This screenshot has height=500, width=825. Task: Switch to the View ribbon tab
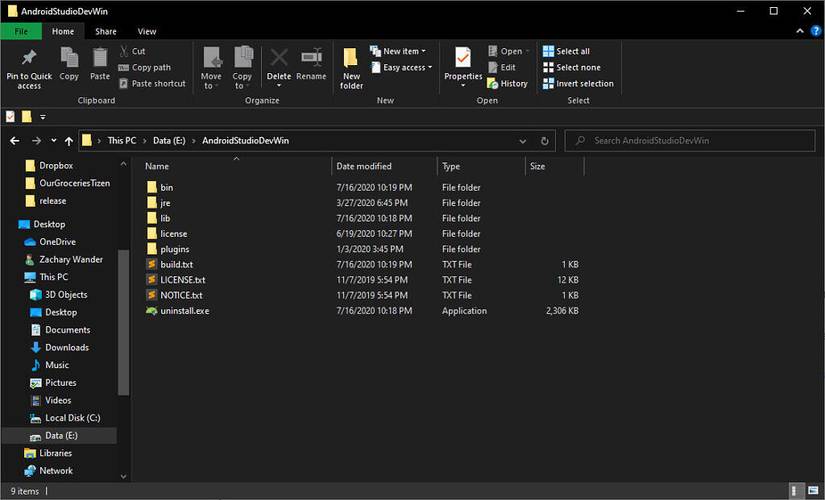147,32
